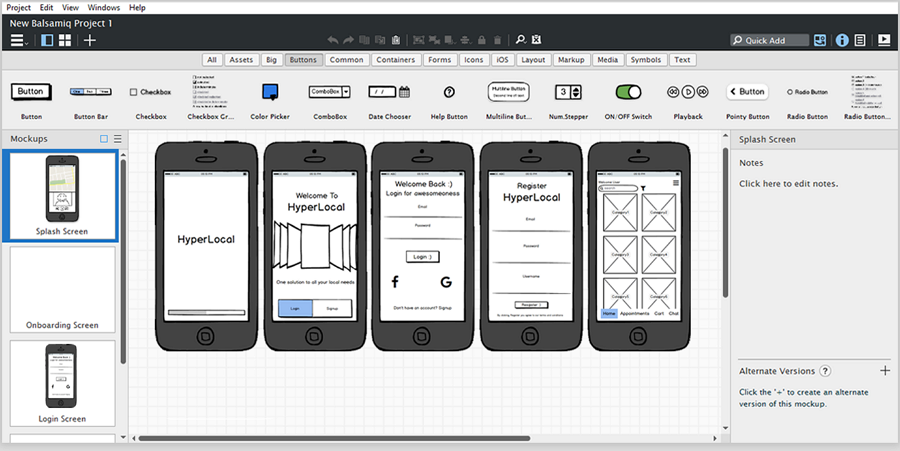Click here to edit notes text

point(789,184)
